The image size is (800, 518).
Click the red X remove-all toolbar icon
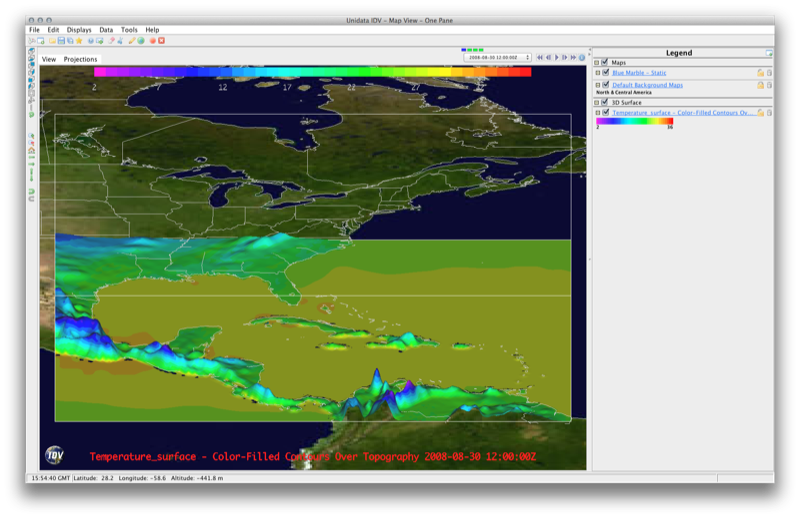(161, 41)
